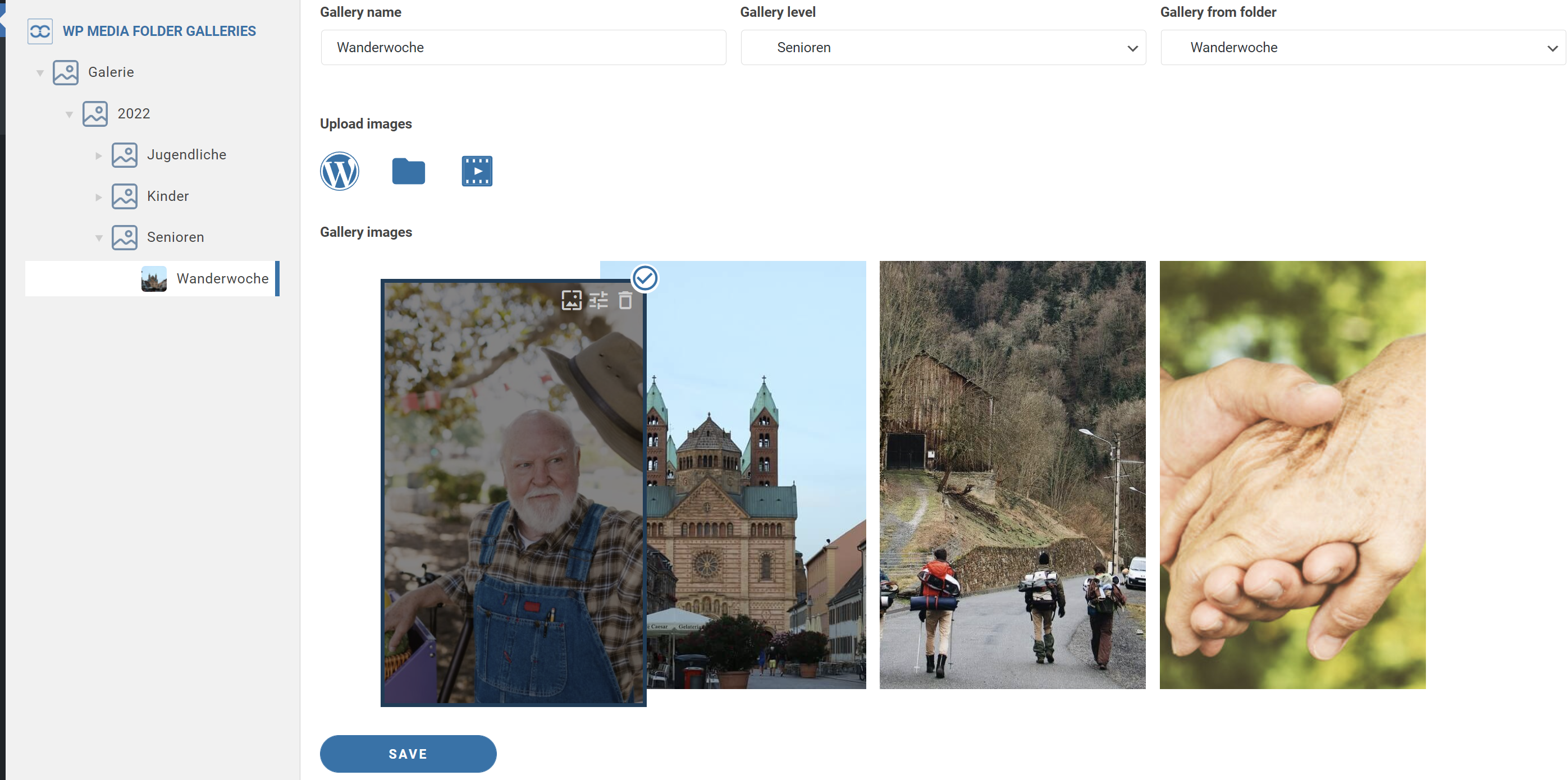The image size is (1568, 780).
Task: Click the video film-strip upload icon
Action: (x=477, y=171)
